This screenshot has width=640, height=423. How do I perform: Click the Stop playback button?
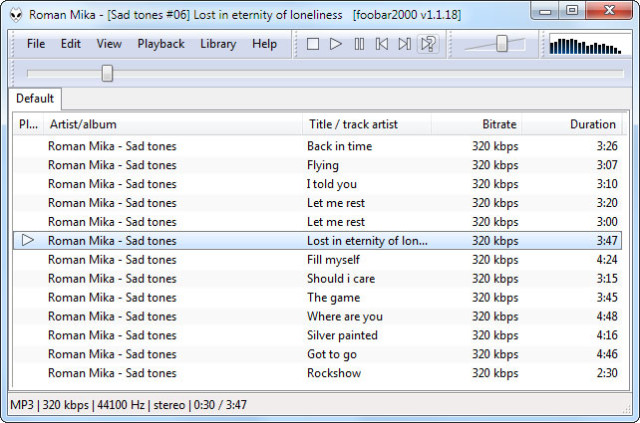(313, 44)
